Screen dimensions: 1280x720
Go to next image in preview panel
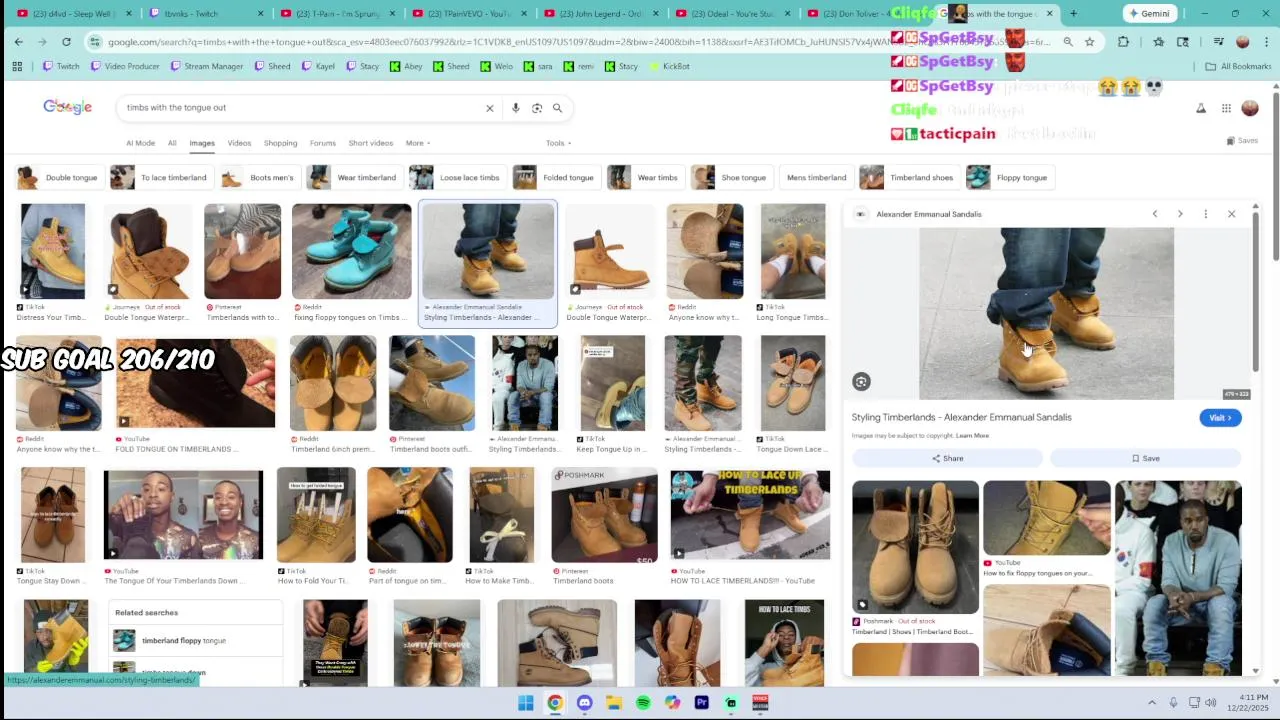click(1180, 214)
